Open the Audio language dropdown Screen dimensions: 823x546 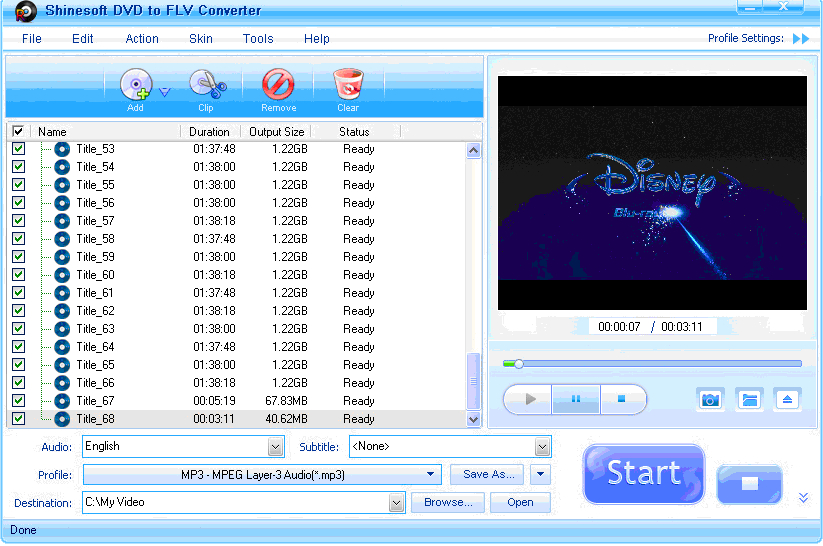coord(276,447)
